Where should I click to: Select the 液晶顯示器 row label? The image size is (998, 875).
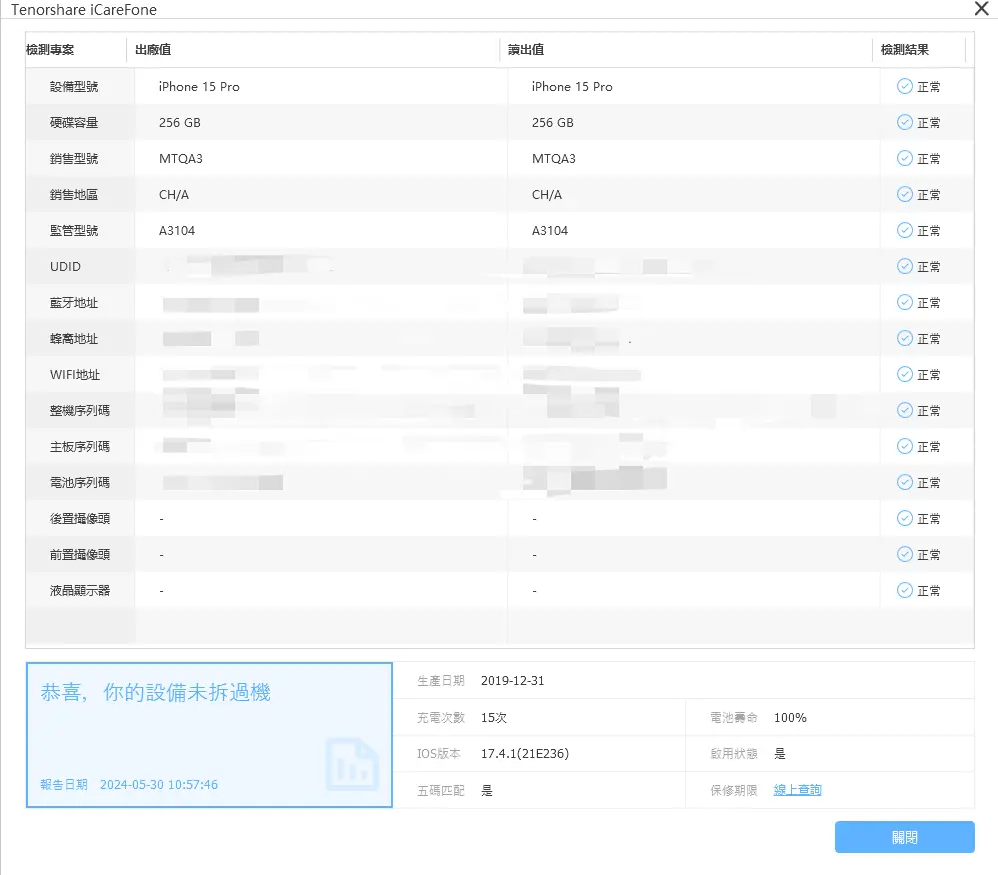point(80,590)
